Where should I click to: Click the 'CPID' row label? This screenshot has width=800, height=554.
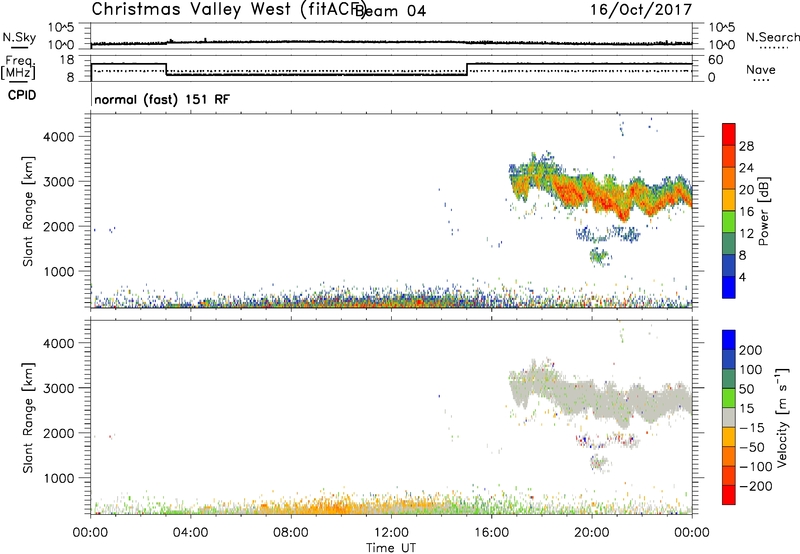(22, 95)
